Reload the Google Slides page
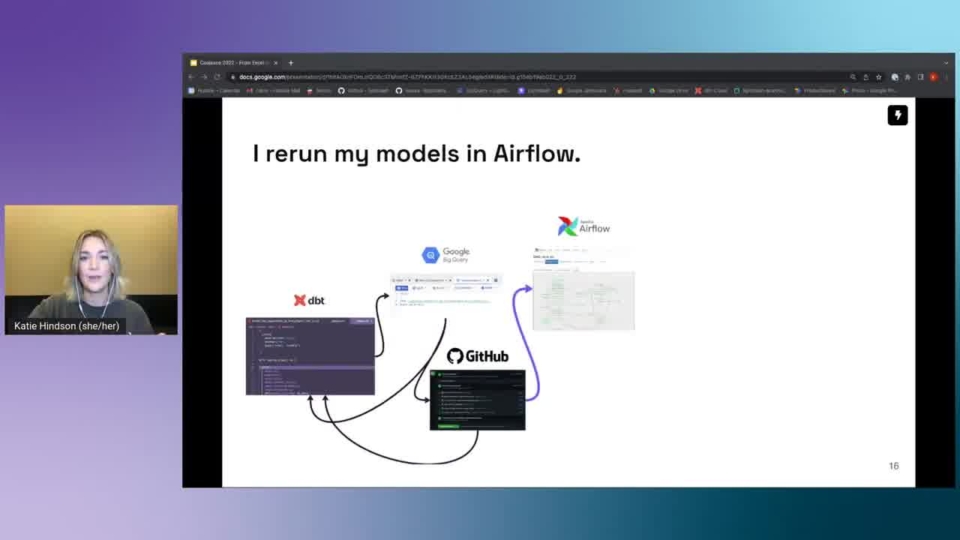Screen dimensions: 960x540 click(217, 77)
